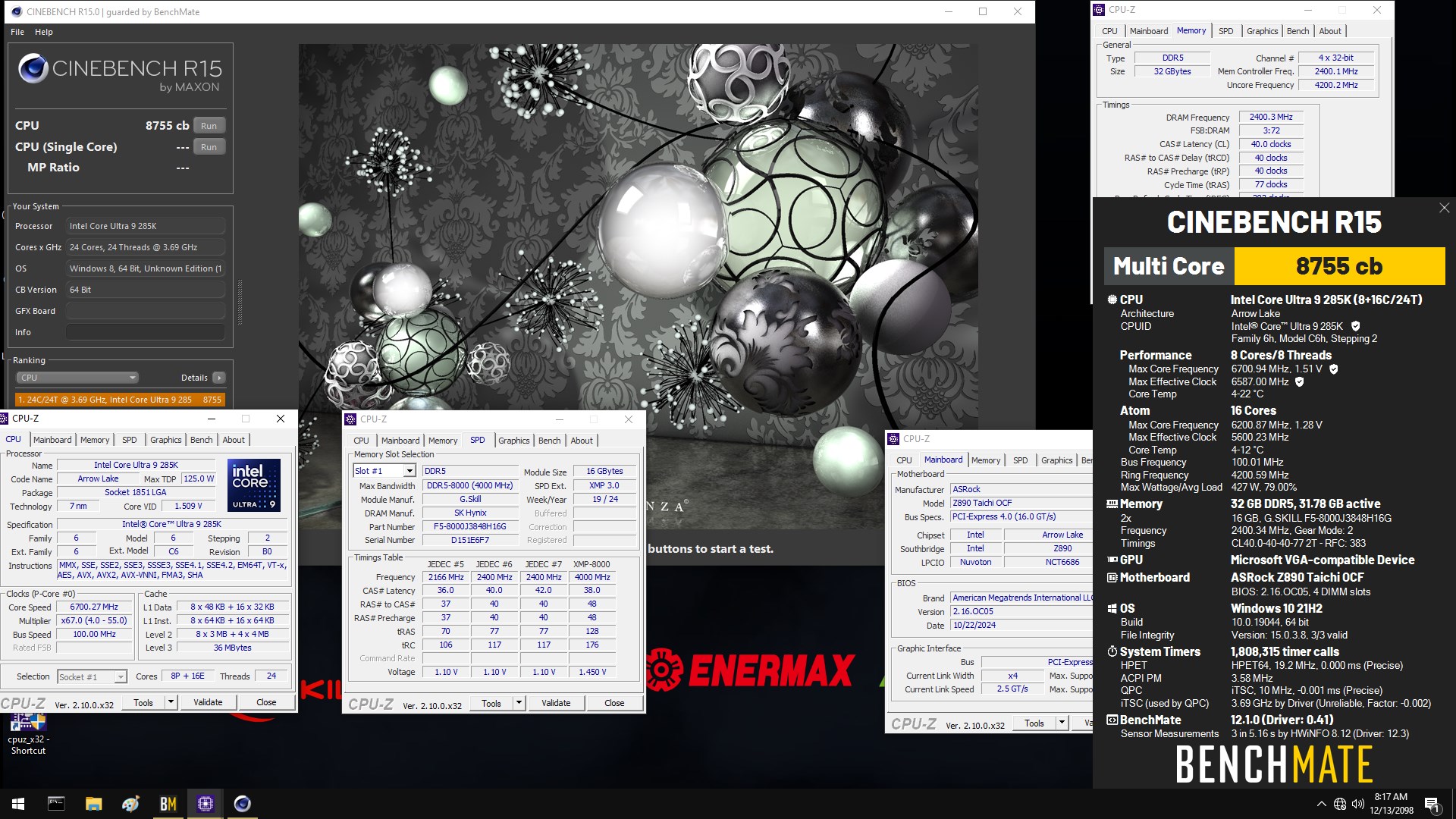This screenshot has height=819, width=1456.
Task: Switch to CPU-Z via taskbar icon
Action: 205,804
